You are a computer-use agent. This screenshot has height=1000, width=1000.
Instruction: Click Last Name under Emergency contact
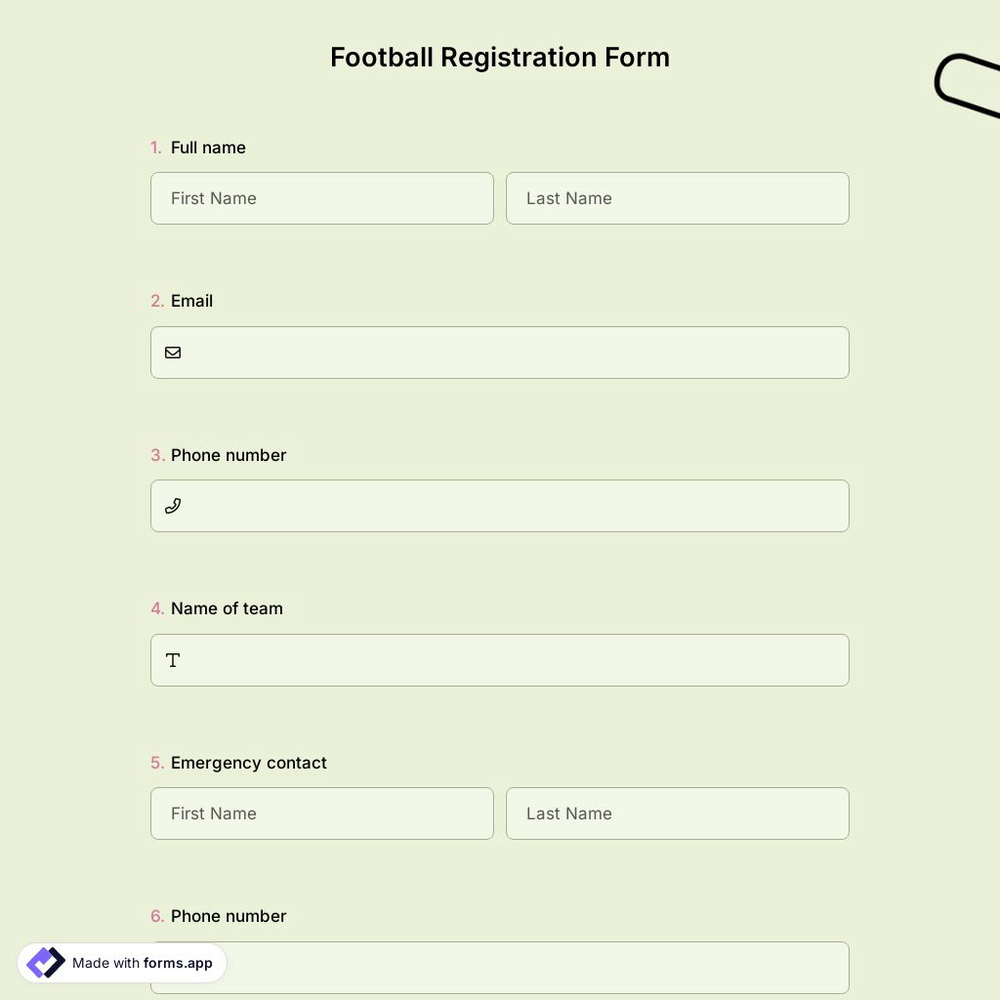click(677, 813)
